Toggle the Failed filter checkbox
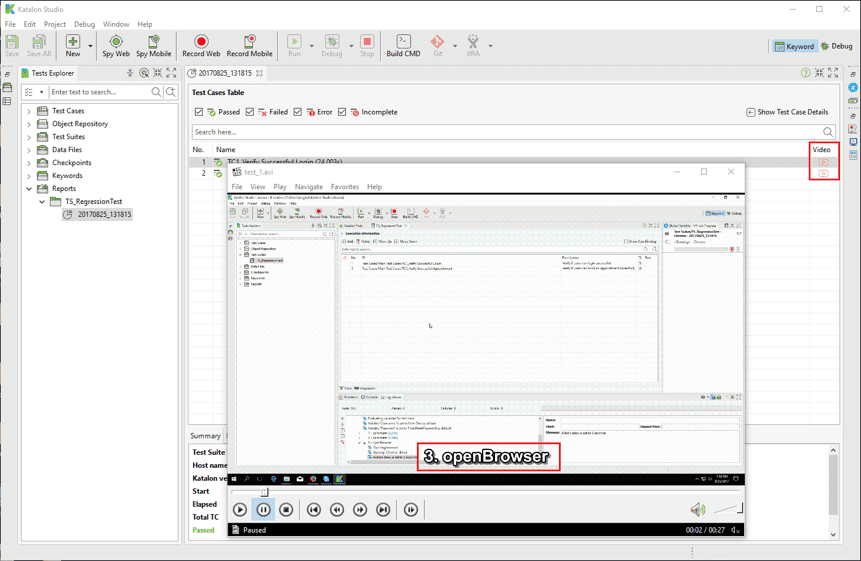Viewport: 861px width, 561px height. [x=250, y=112]
